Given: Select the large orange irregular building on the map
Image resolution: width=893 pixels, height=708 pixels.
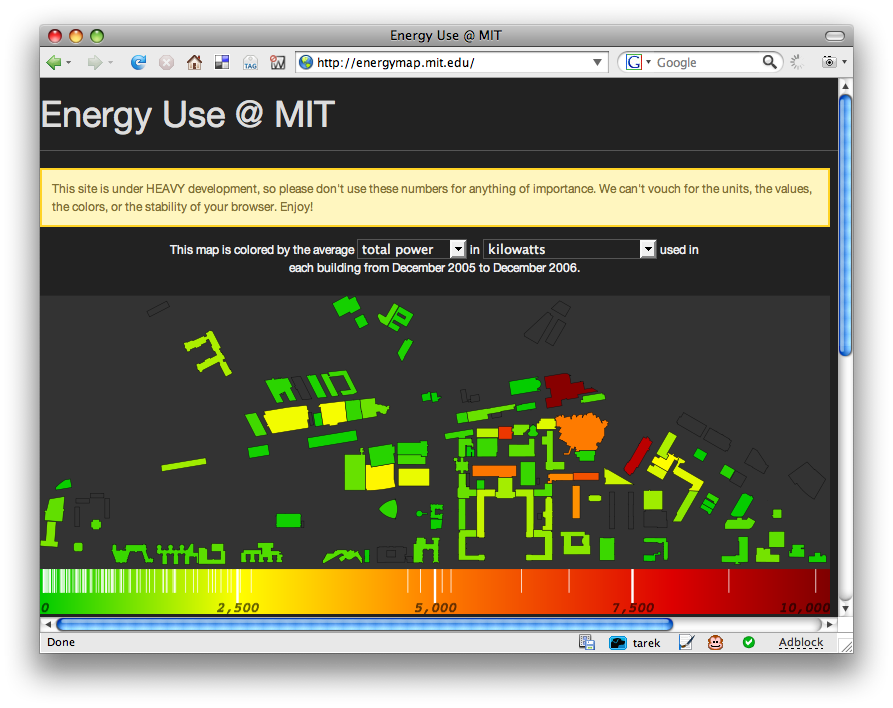Looking at the screenshot, I should tap(581, 433).
